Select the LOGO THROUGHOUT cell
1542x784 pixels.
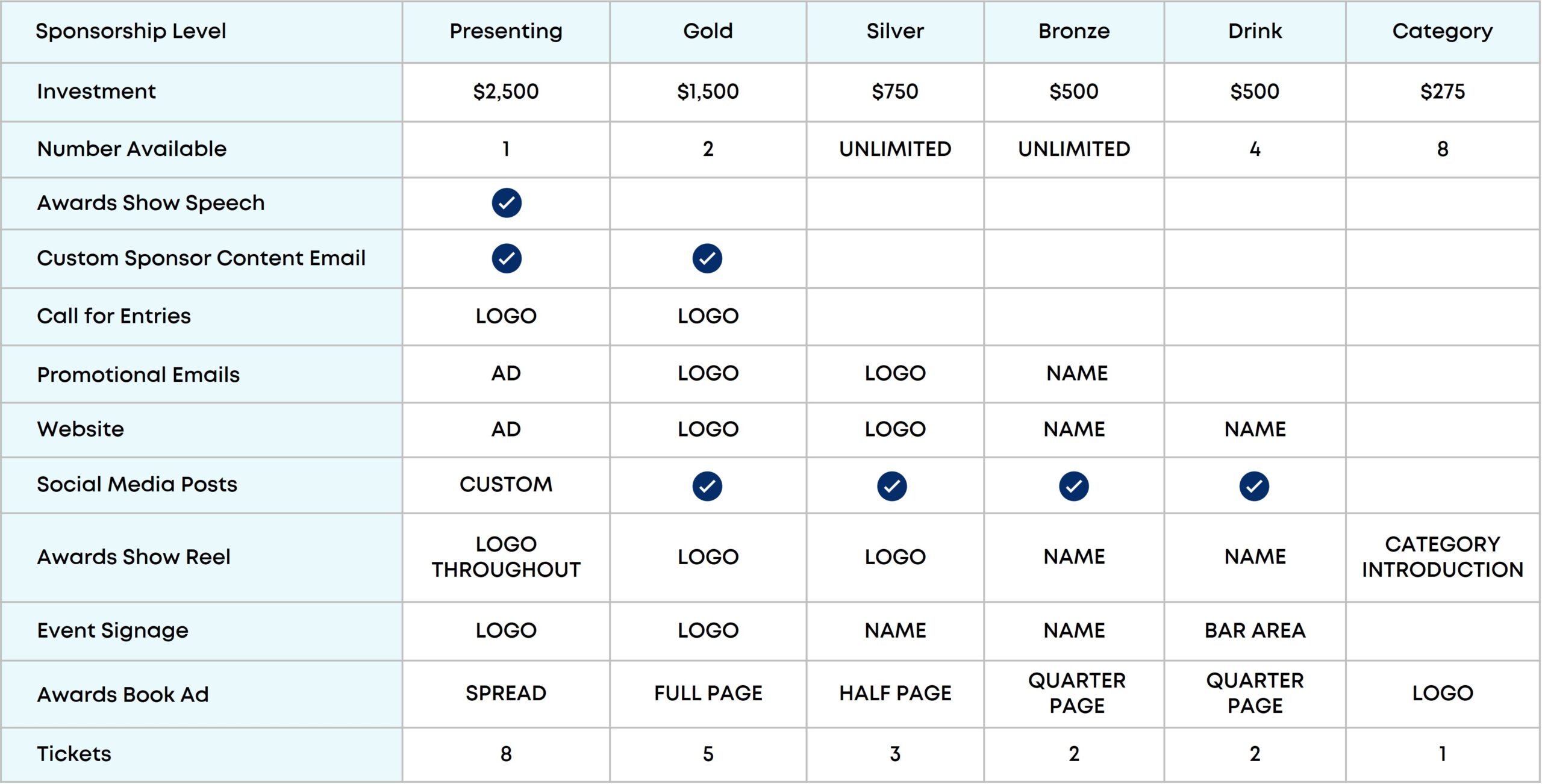[506, 557]
